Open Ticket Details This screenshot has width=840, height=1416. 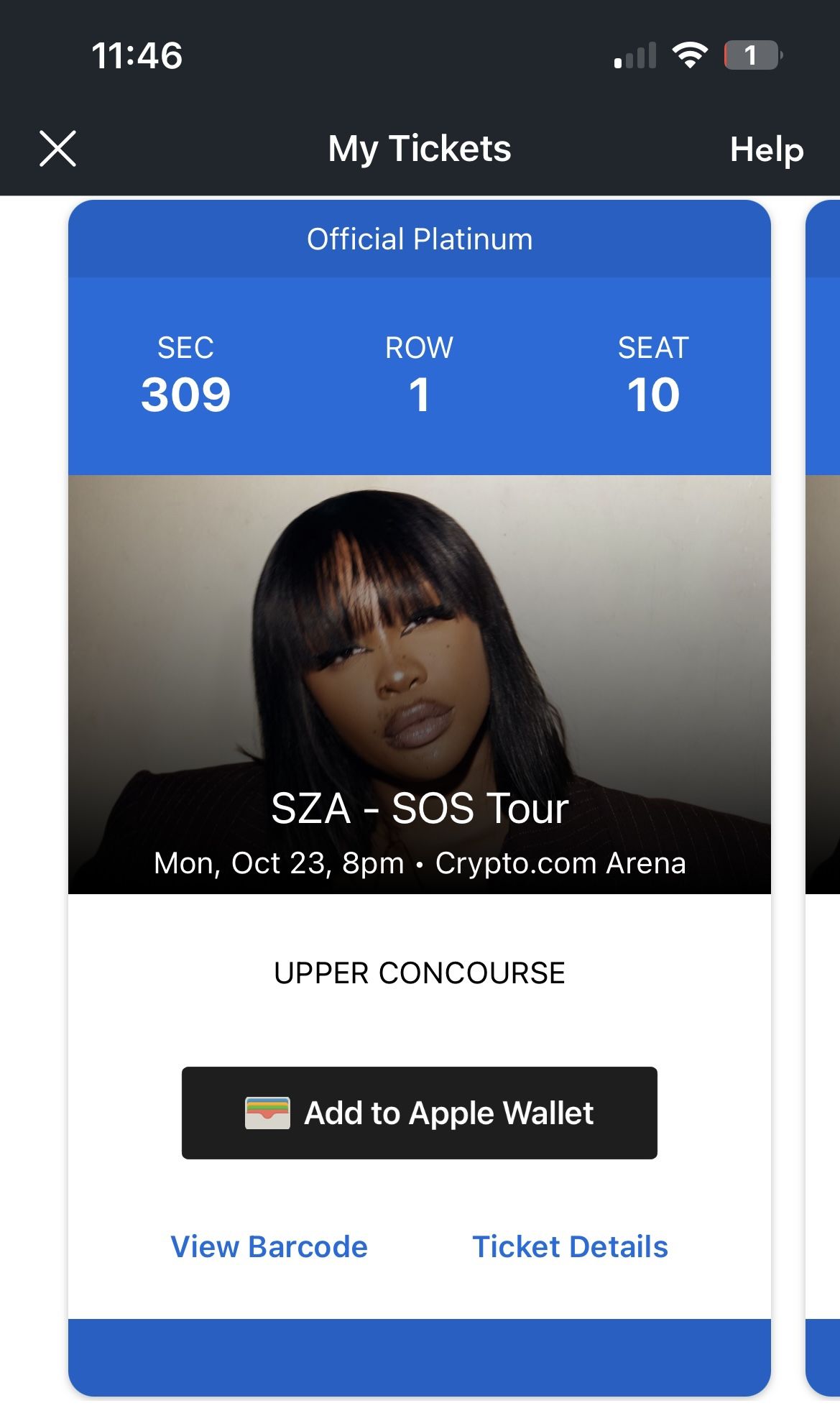click(570, 1246)
